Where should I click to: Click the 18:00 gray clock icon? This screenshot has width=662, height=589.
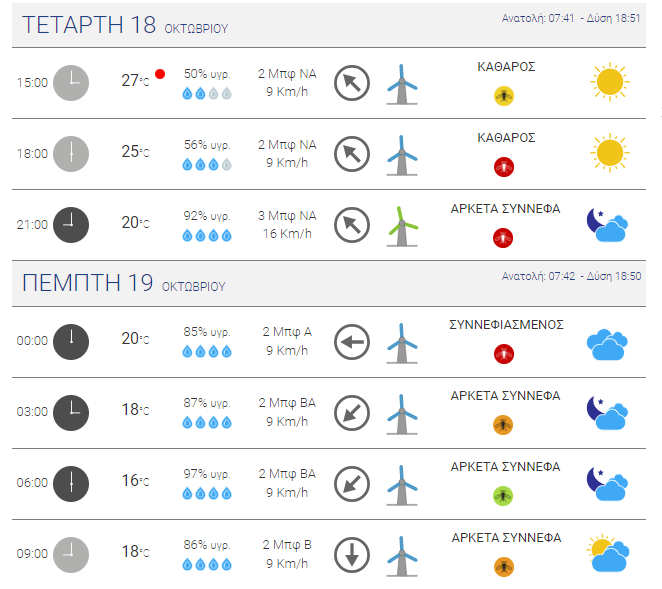click(70, 154)
